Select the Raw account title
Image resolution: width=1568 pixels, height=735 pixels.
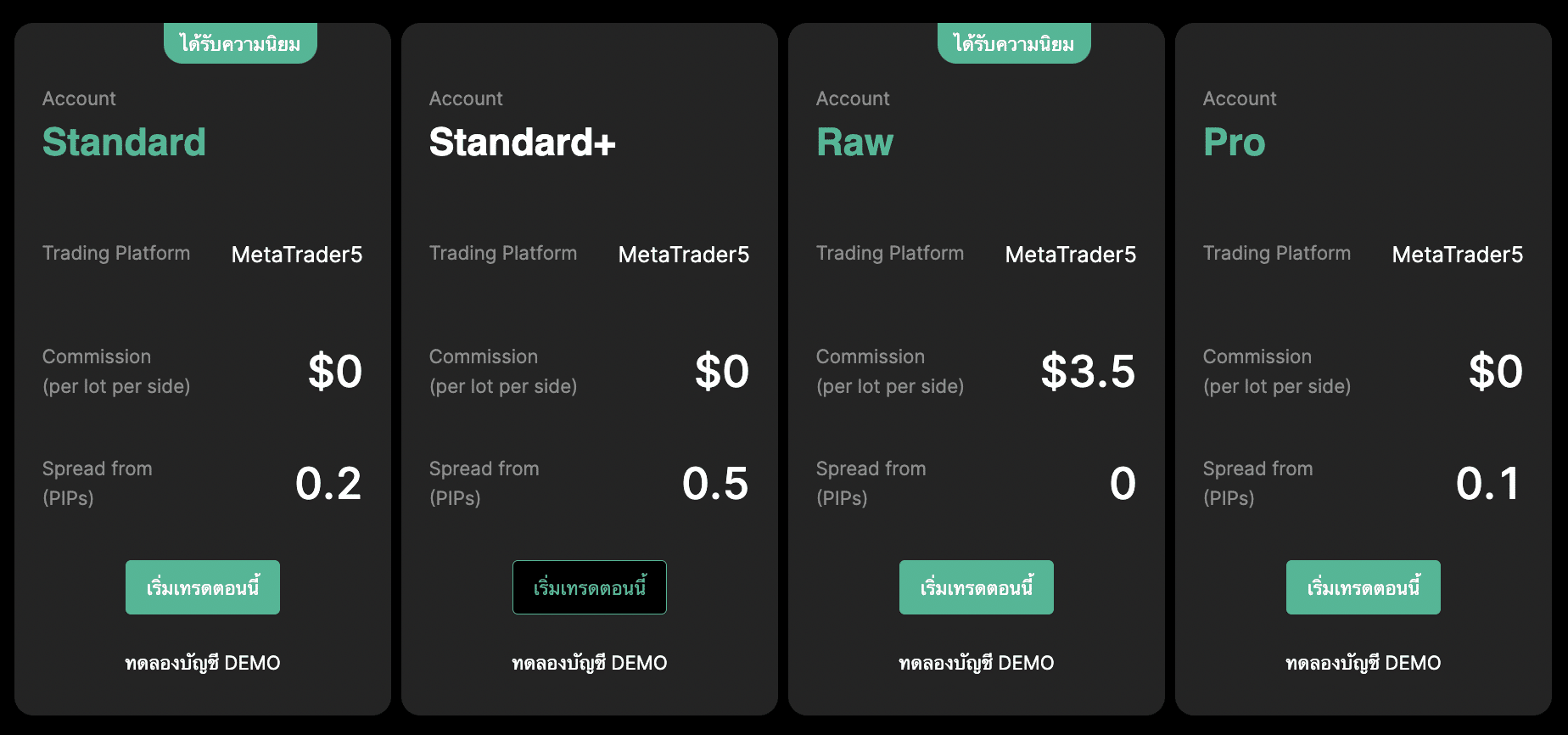pyautogui.click(x=854, y=142)
